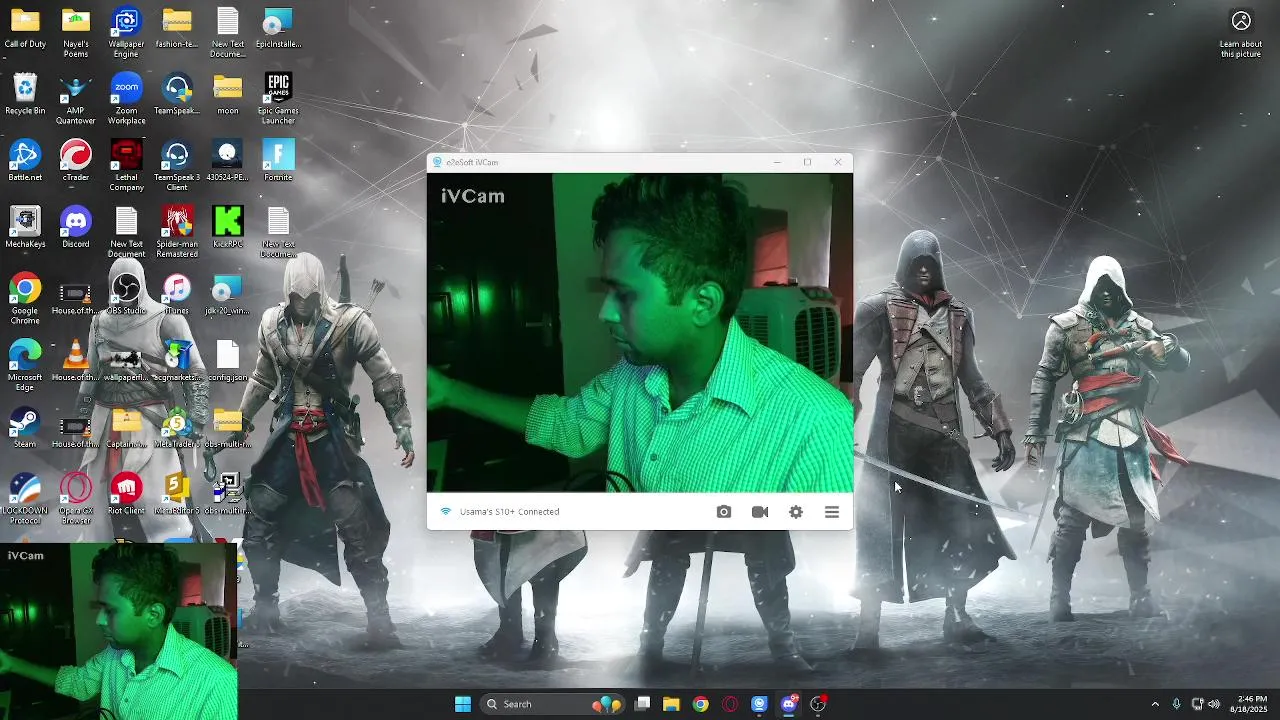Viewport: 1280px width, 720px height.
Task: Select the Call of Duty folder
Action: coord(25,28)
